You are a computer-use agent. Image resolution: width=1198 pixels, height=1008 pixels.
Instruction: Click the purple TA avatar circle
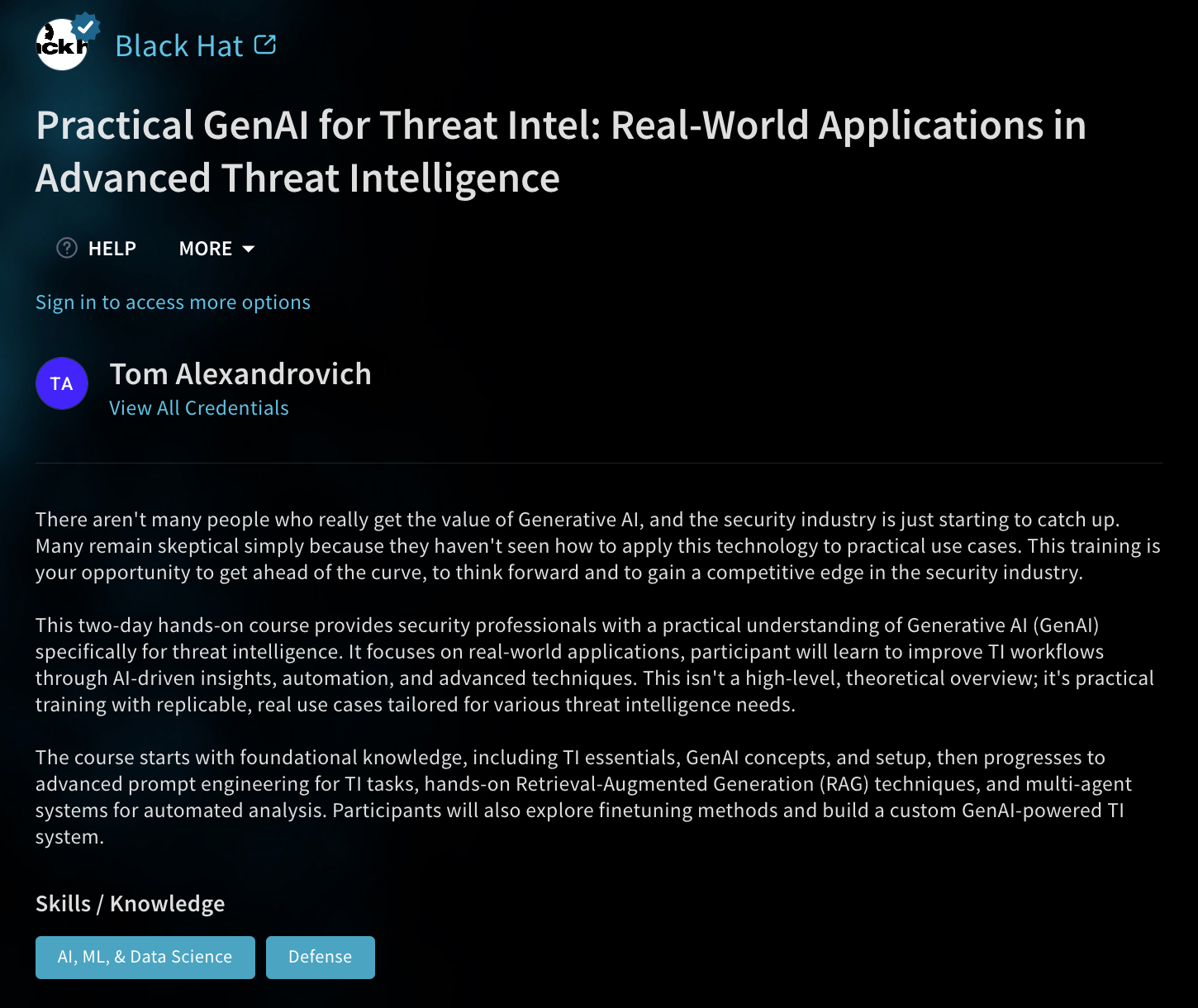pyautogui.click(x=62, y=383)
